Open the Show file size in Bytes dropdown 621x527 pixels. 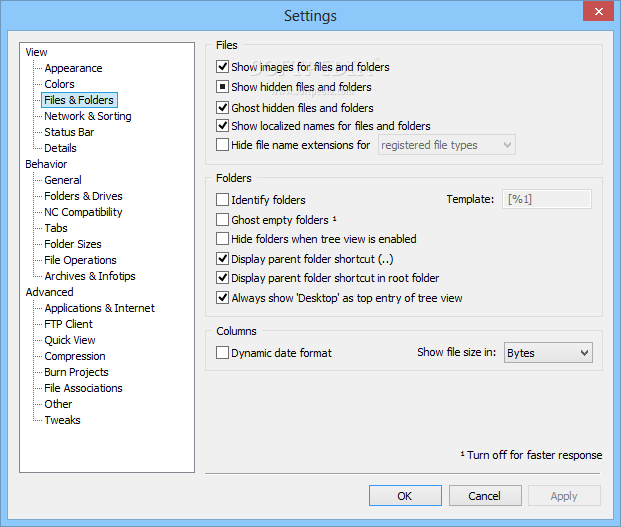pyautogui.click(x=548, y=352)
